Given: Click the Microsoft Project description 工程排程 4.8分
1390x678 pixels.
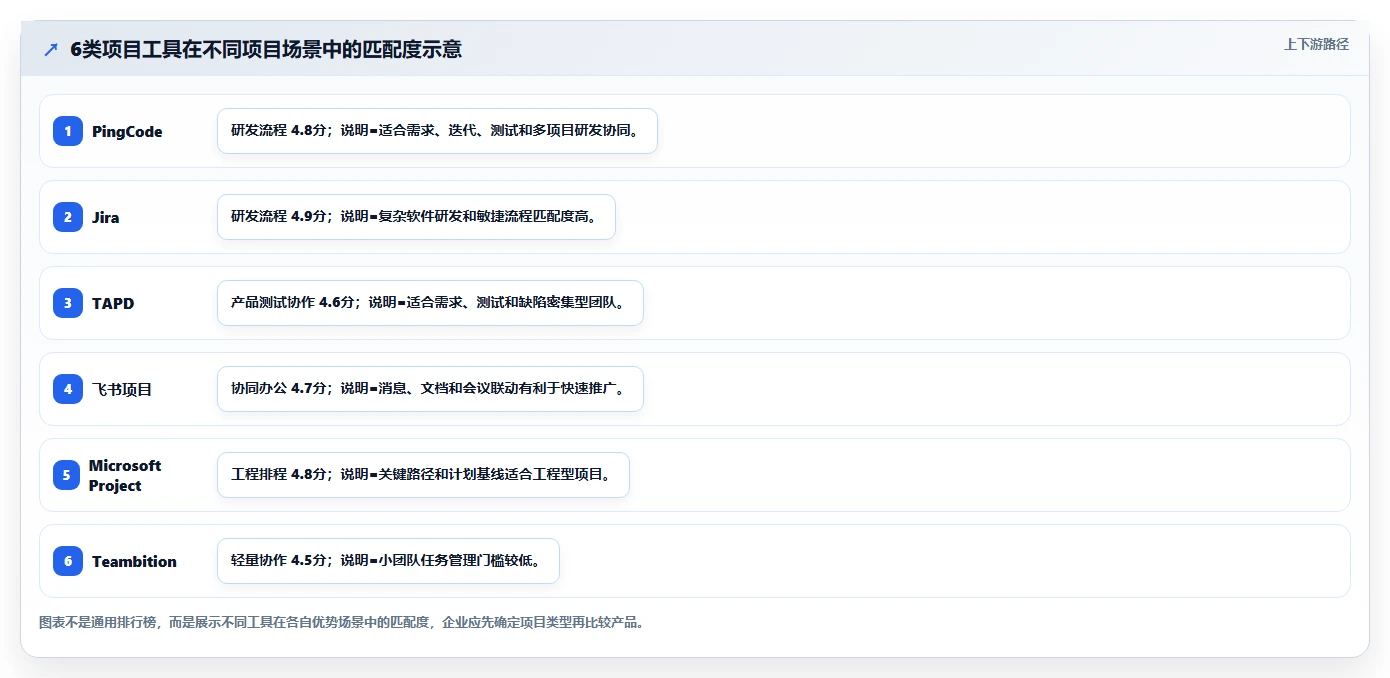Looking at the screenshot, I should 423,475.
